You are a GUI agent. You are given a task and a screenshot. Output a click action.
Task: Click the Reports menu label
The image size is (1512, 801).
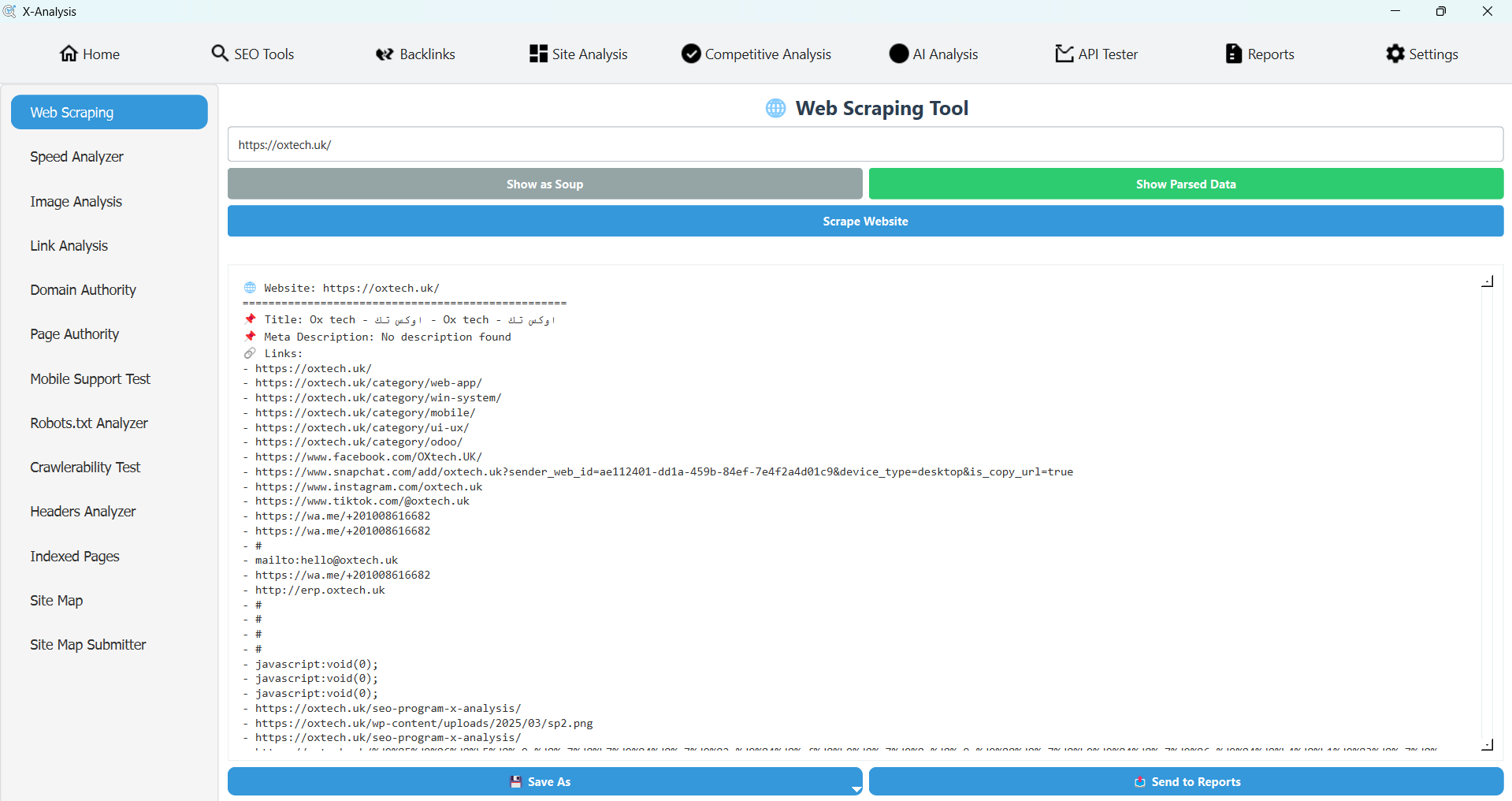coord(1271,54)
